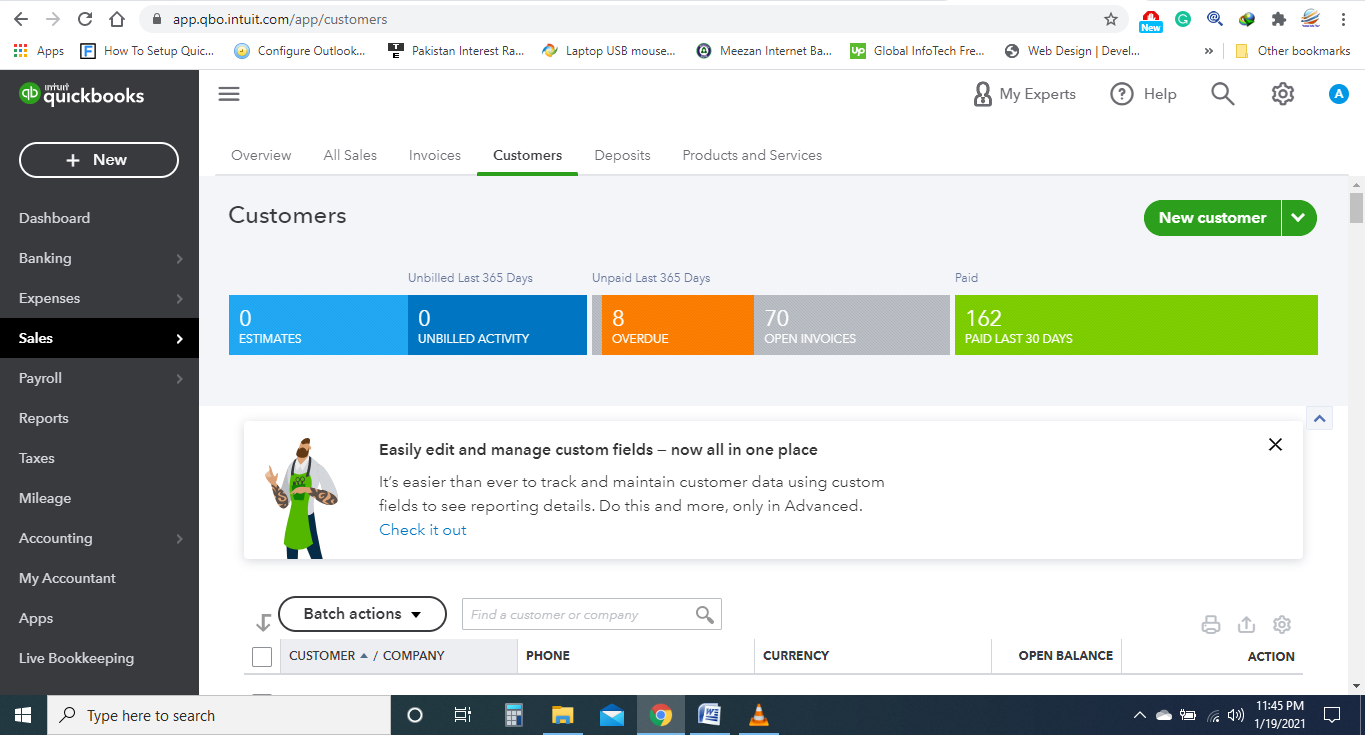The image size is (1365, 735).
Task: Switch to the Deposits tab
Action: pos(622,155)
